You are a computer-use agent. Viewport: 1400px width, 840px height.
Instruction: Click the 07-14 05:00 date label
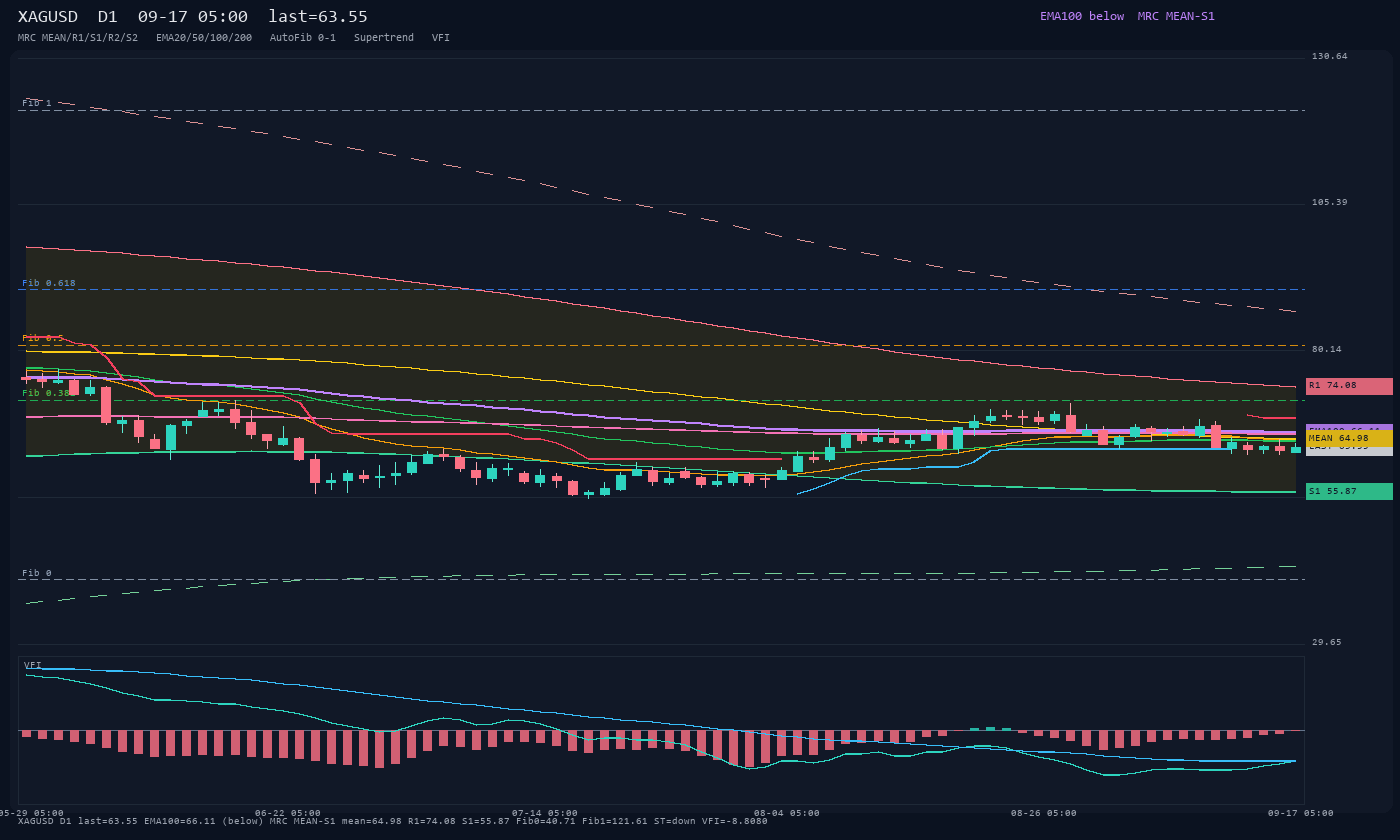(x=545, y=813)
